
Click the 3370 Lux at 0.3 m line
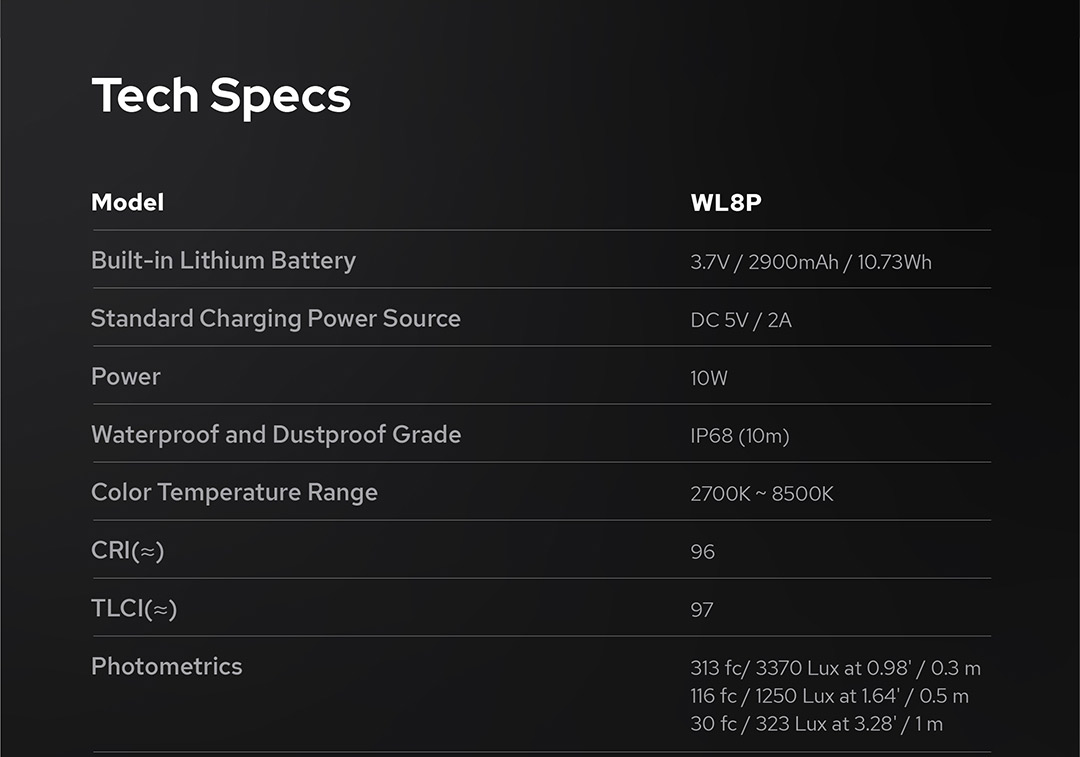tap(835, 668)
